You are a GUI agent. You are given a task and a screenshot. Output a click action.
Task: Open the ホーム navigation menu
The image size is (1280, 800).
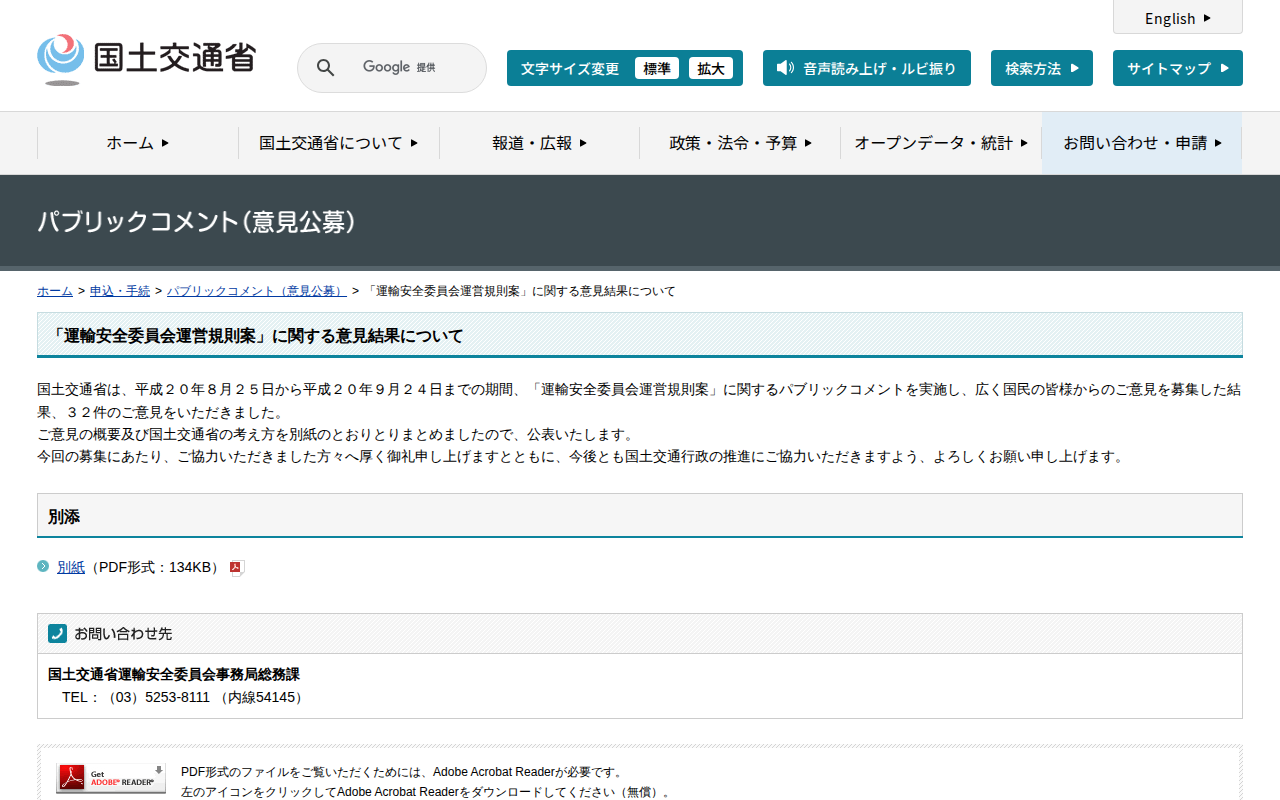pos(138,143)
